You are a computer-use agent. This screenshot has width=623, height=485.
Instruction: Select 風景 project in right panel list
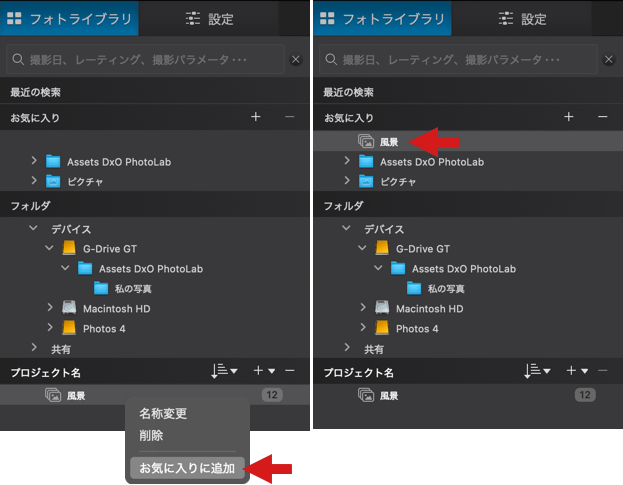pos(468,395)
